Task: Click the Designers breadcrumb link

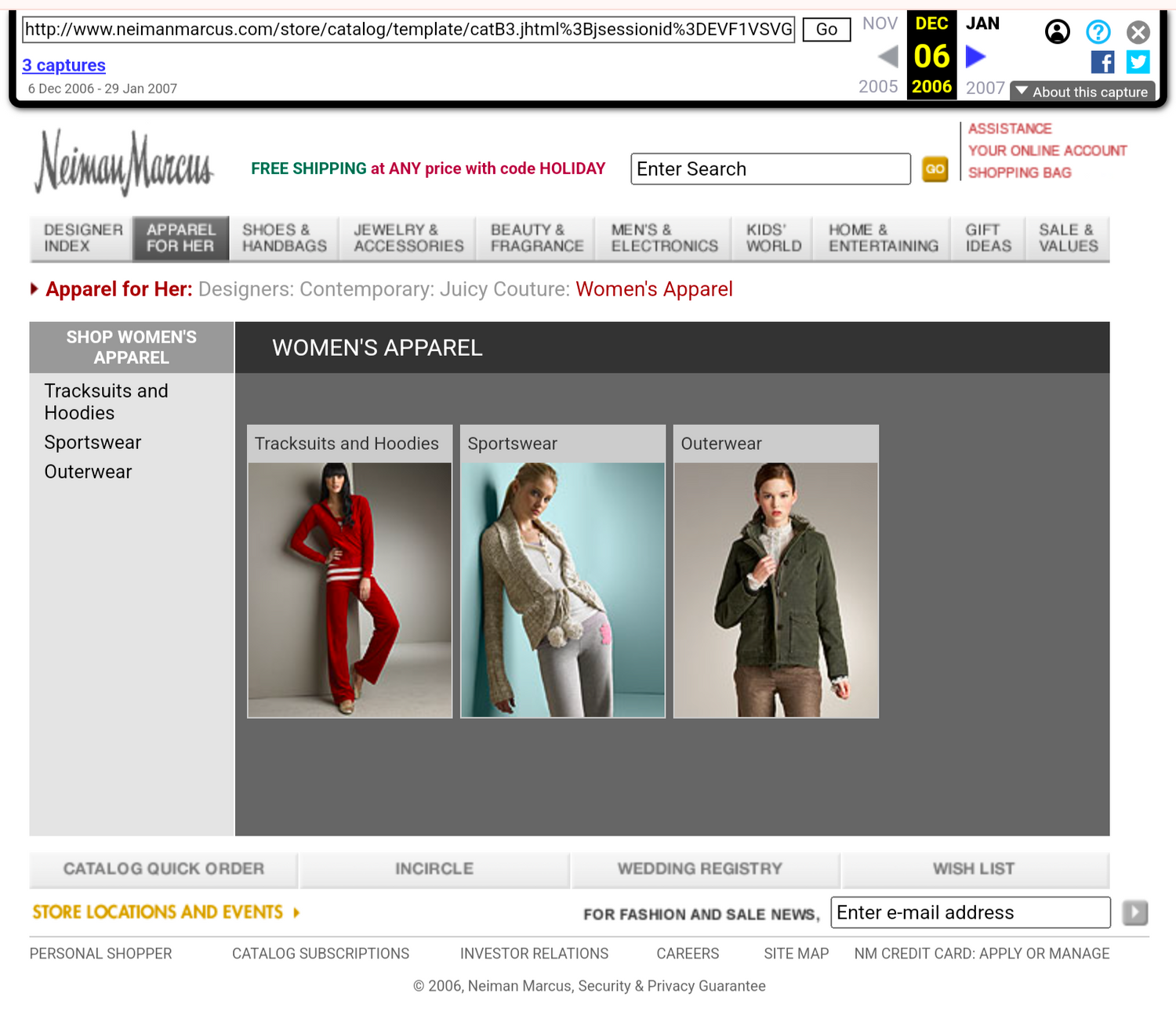Action: click(246, 289)
